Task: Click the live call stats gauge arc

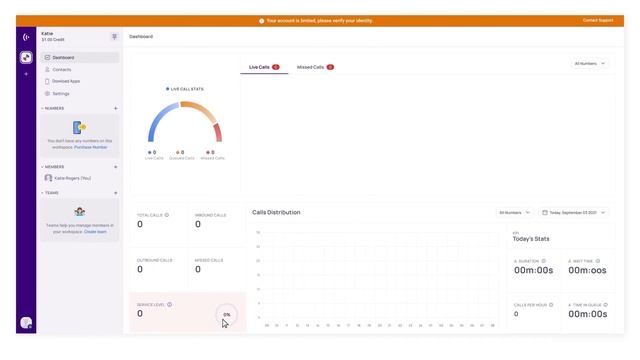Action: (x=185, y=121)
